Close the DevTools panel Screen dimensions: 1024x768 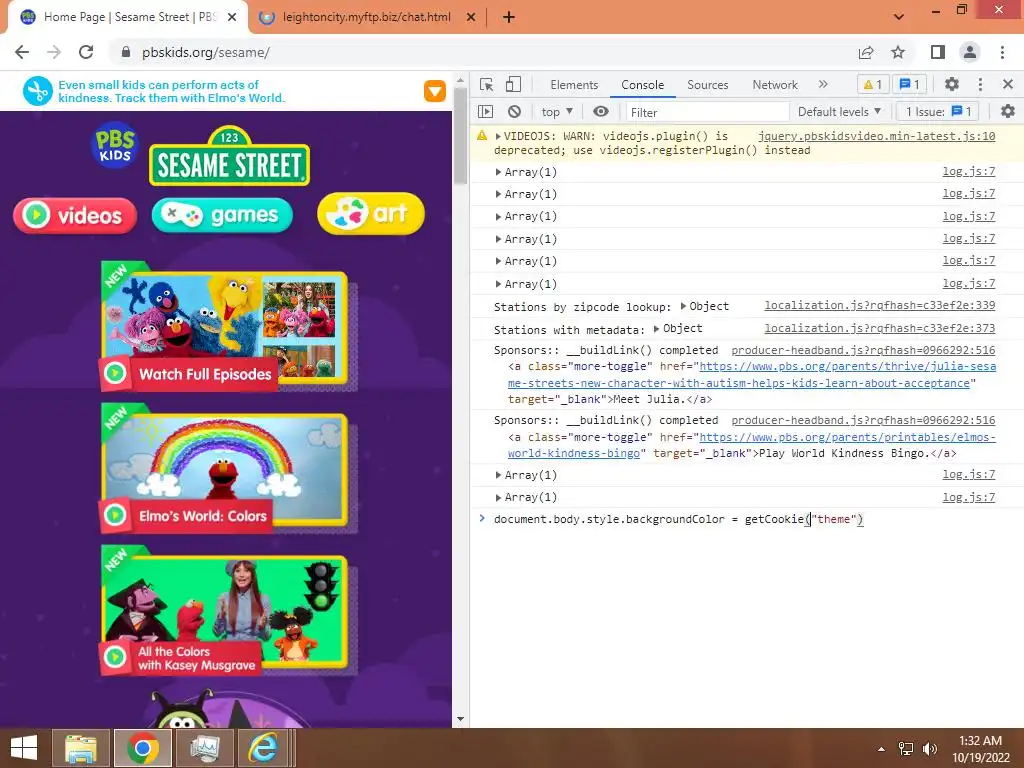(x=1008, y=84)
